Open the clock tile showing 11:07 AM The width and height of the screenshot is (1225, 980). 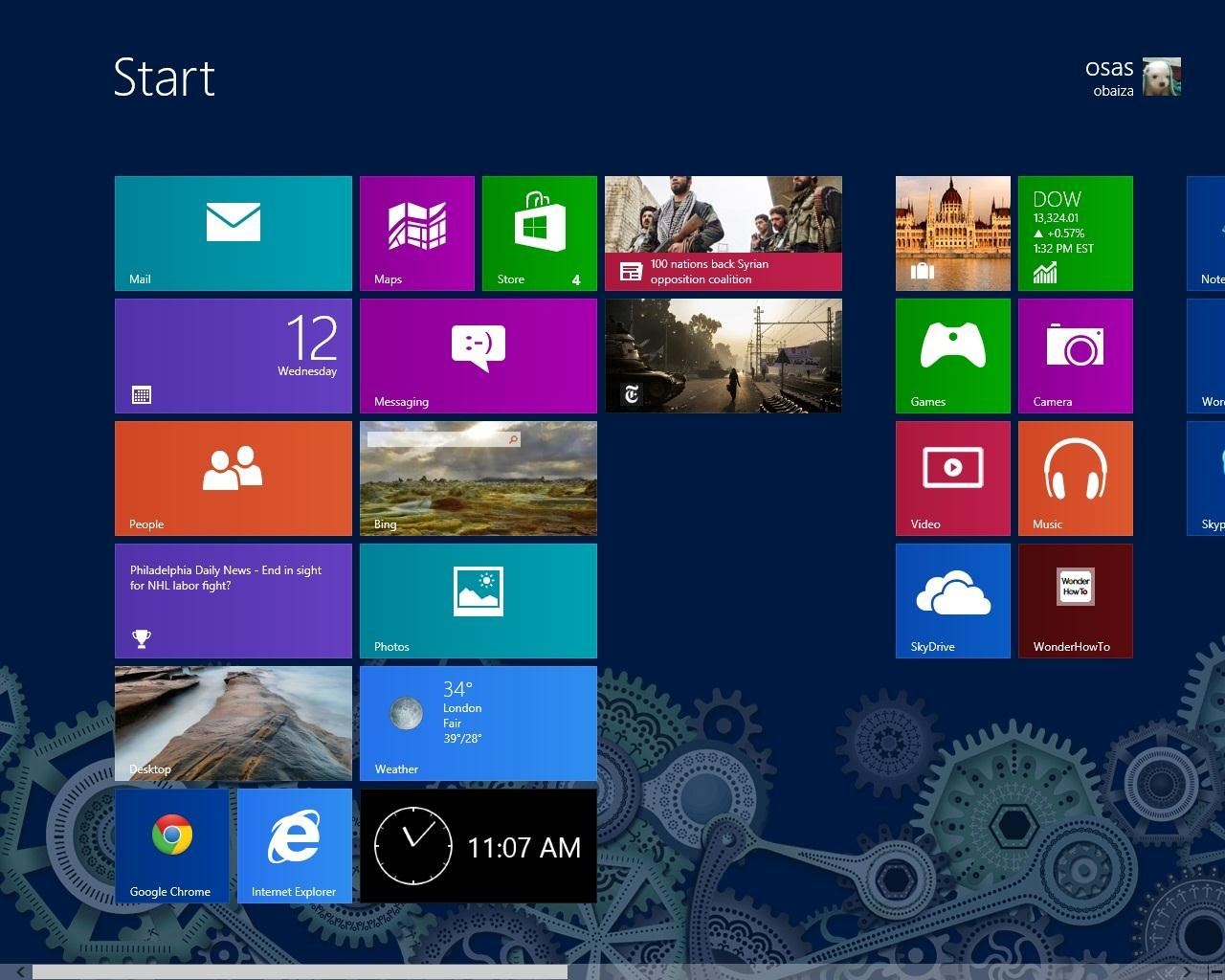pos(479,846)
